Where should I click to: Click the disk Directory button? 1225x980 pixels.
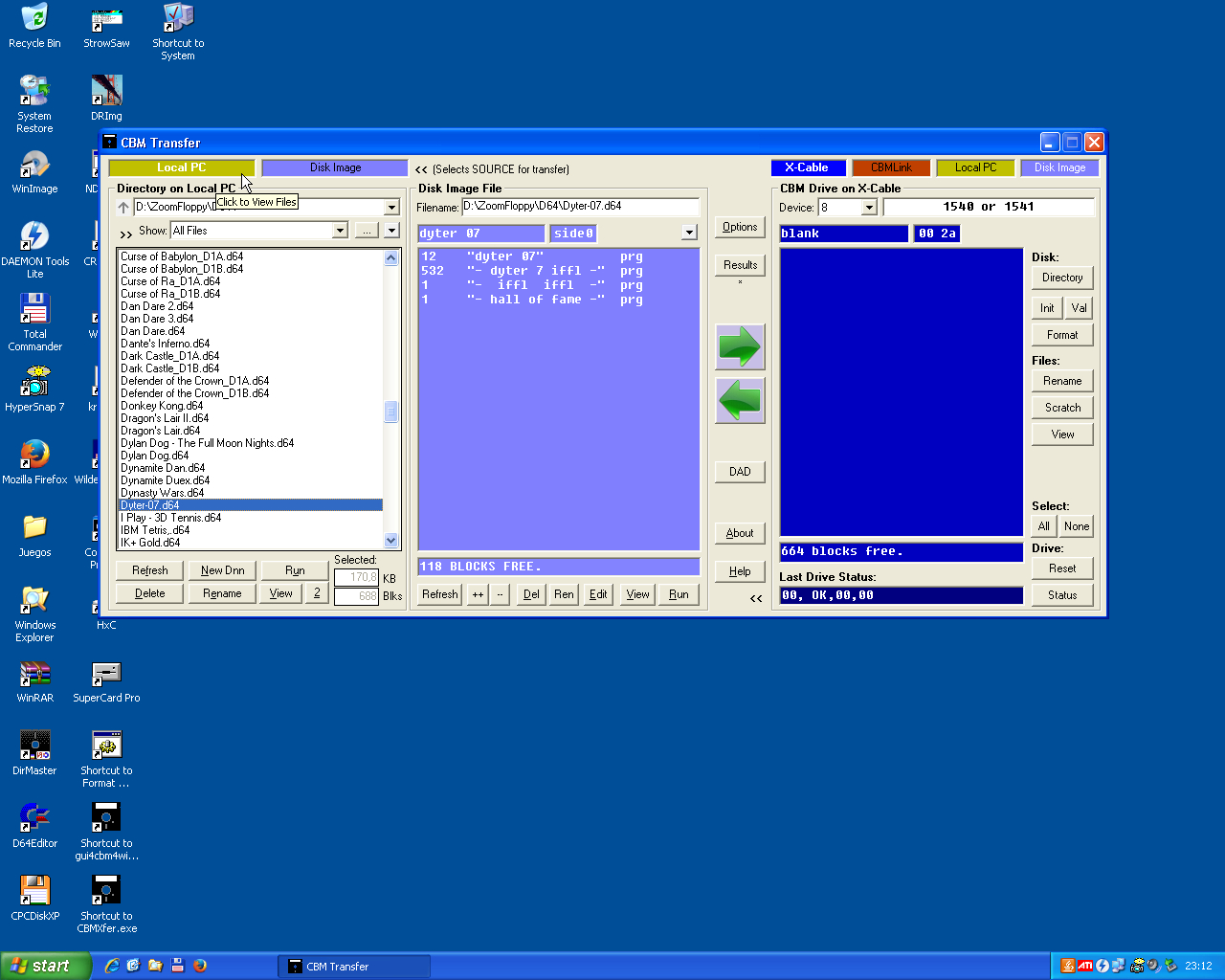click(1062, 278)
